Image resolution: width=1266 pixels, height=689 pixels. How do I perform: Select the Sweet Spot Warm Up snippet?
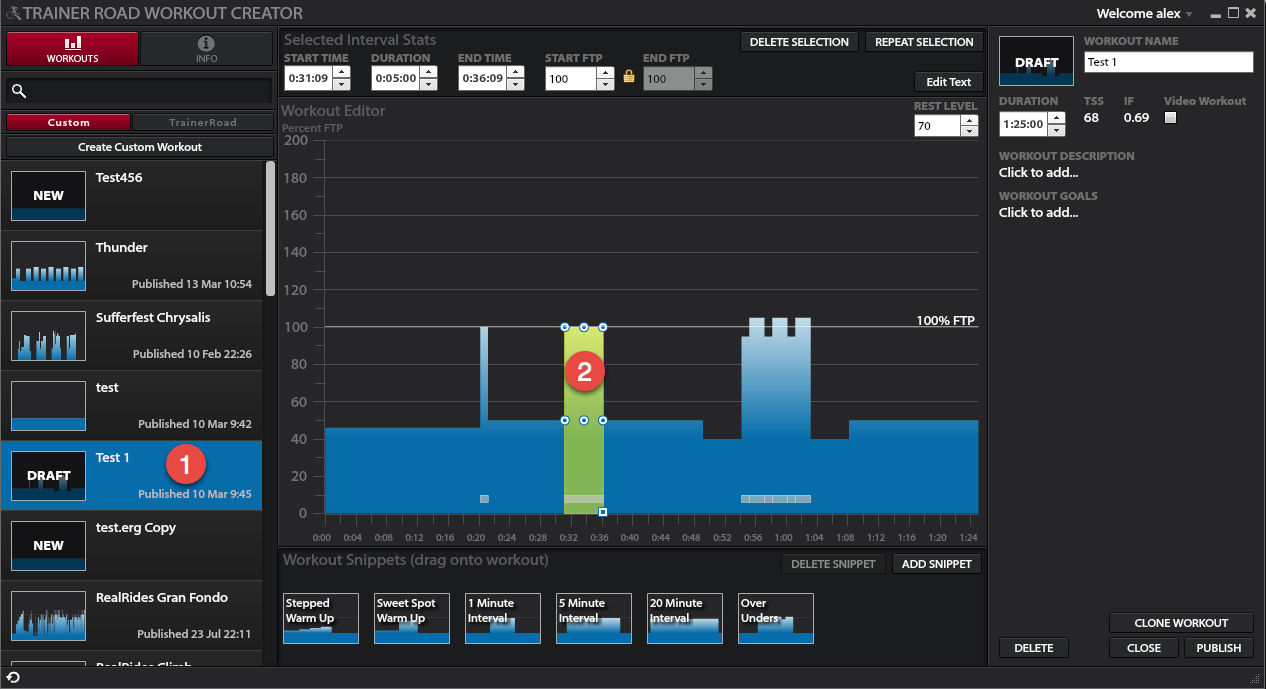pos(412,618)
